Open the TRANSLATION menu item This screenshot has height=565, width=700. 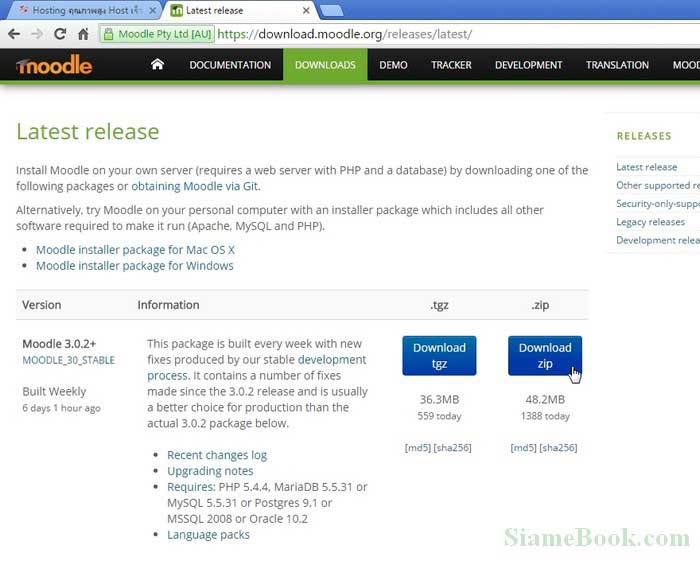[x=617, y=65]
